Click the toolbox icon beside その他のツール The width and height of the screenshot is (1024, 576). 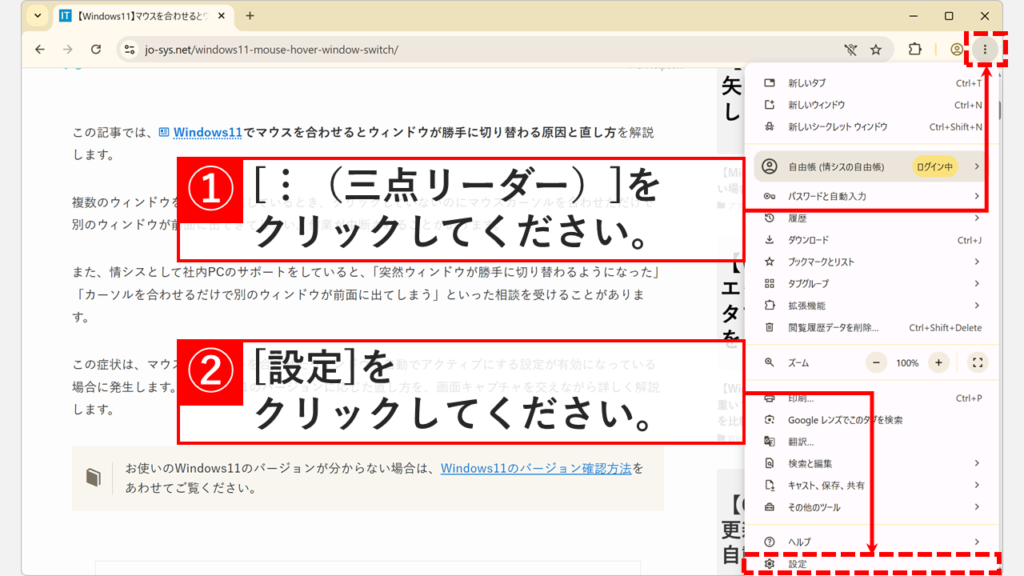tap(769, 507)
